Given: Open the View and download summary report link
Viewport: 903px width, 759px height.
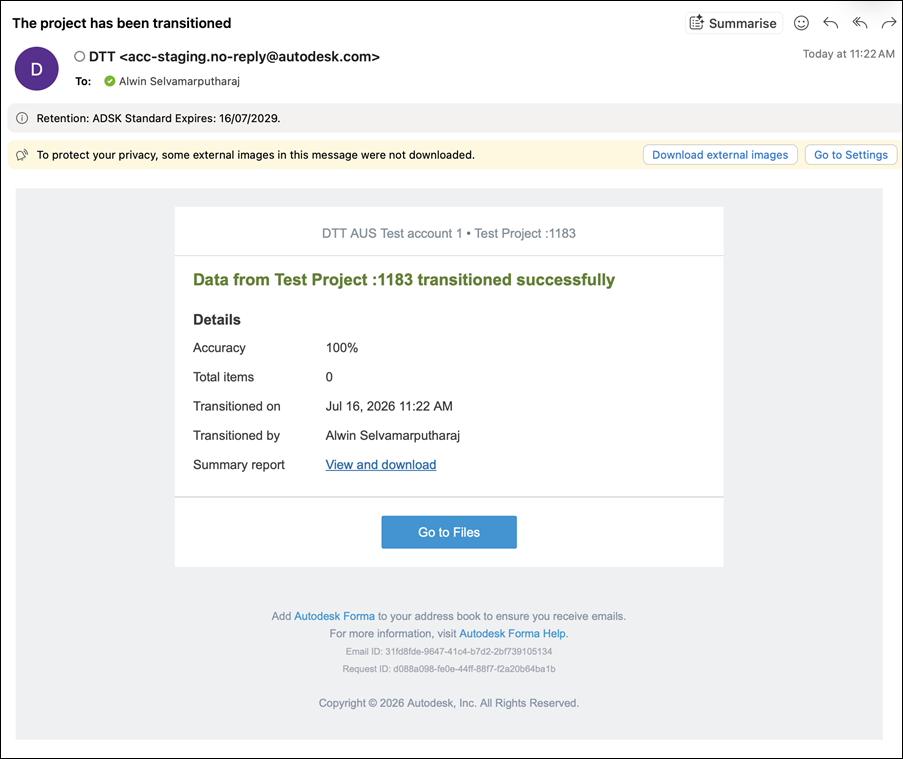Looking at the screenshot, I should point(381,465).
